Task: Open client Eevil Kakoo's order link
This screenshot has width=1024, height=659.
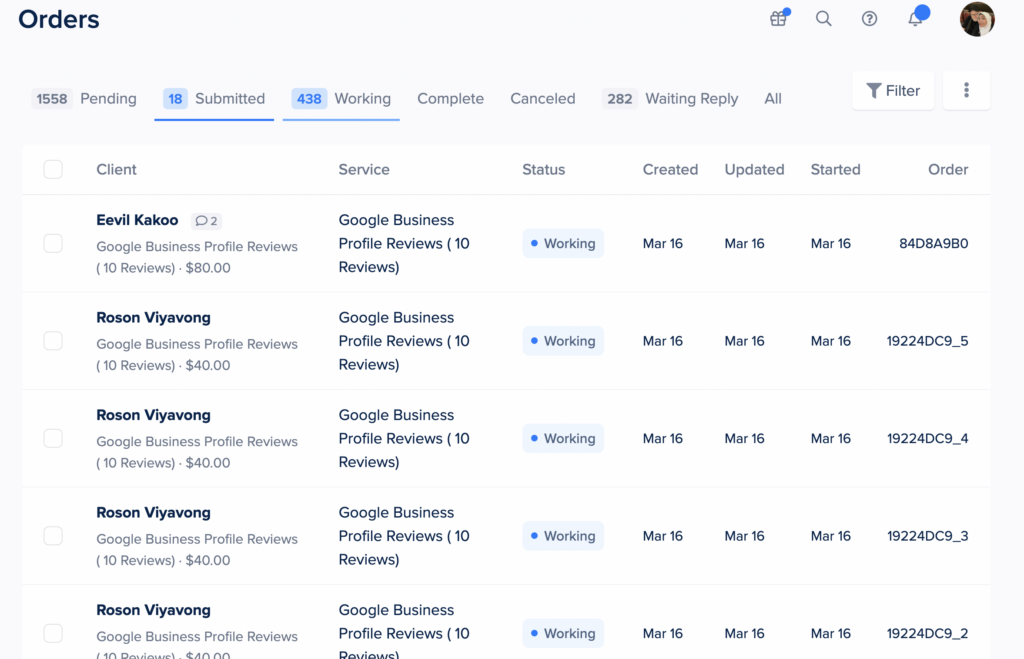Action: [x=137, y=220]
